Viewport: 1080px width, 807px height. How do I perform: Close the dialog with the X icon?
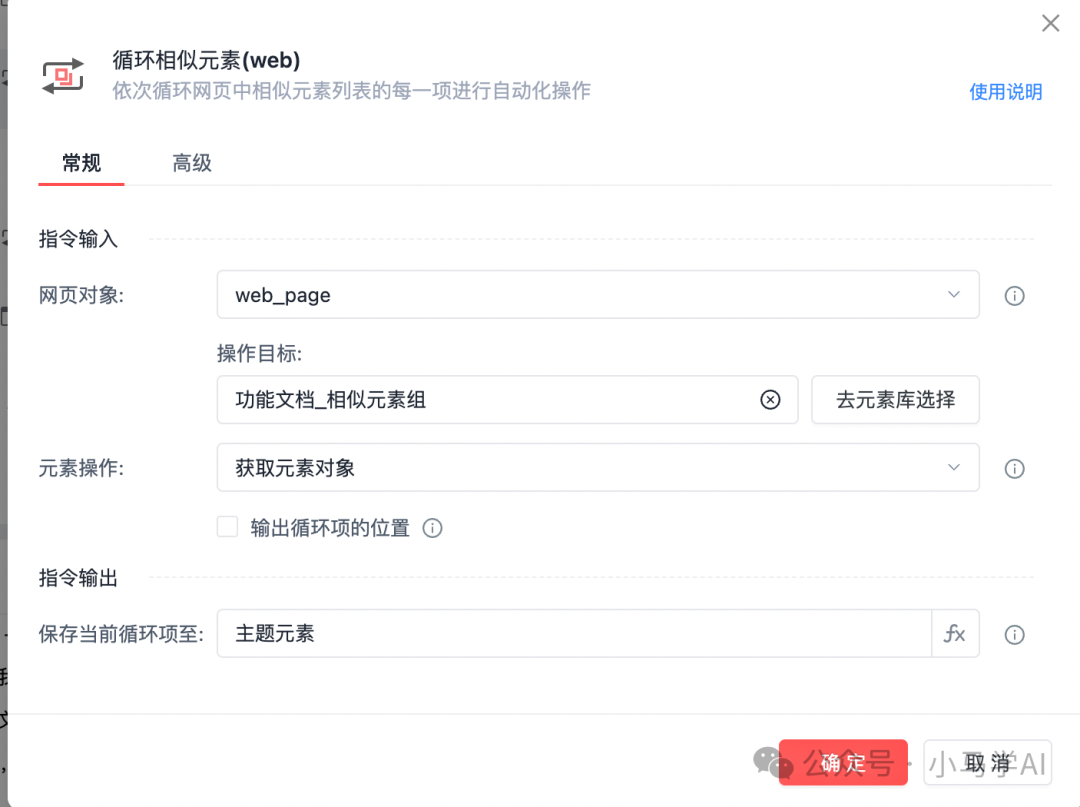click(x=1050, y=23)
